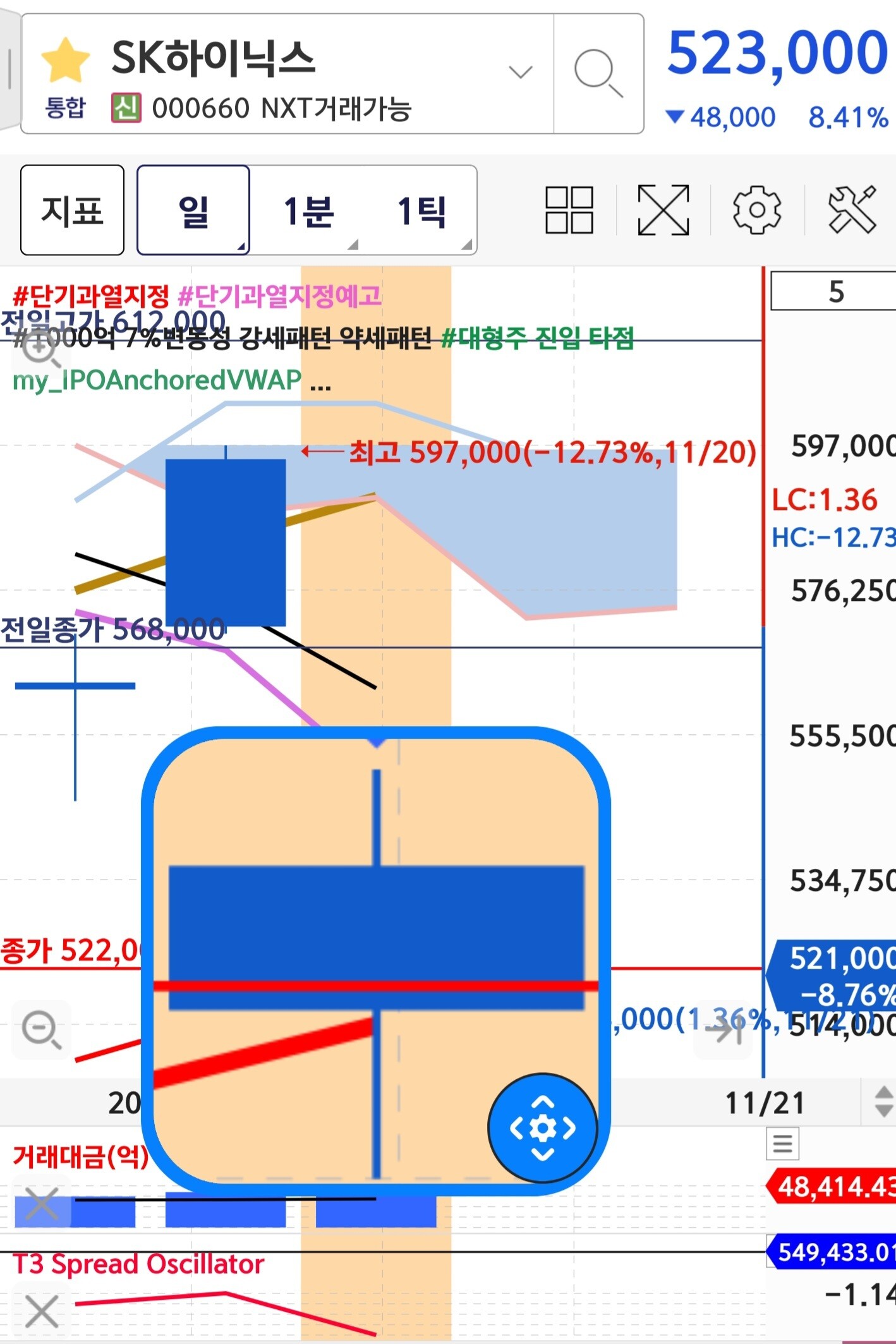Image resolution: width=896 pixels, height=1344 pixels.
Task: Click the 521,000 -8.76% price marker
Action: [x=832, y=976]
